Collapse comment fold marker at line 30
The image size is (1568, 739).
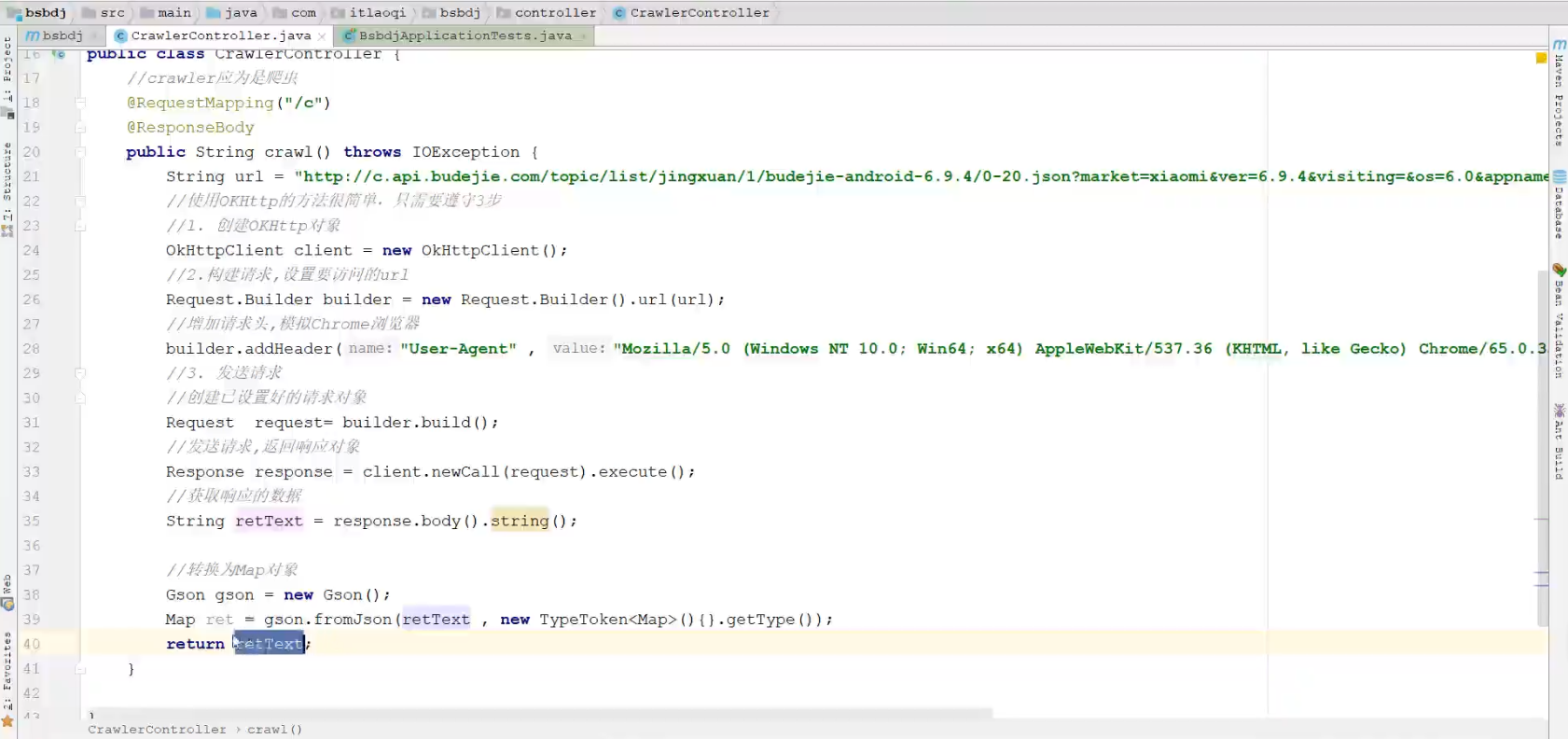pyautogui.click(x=80, y=397)
